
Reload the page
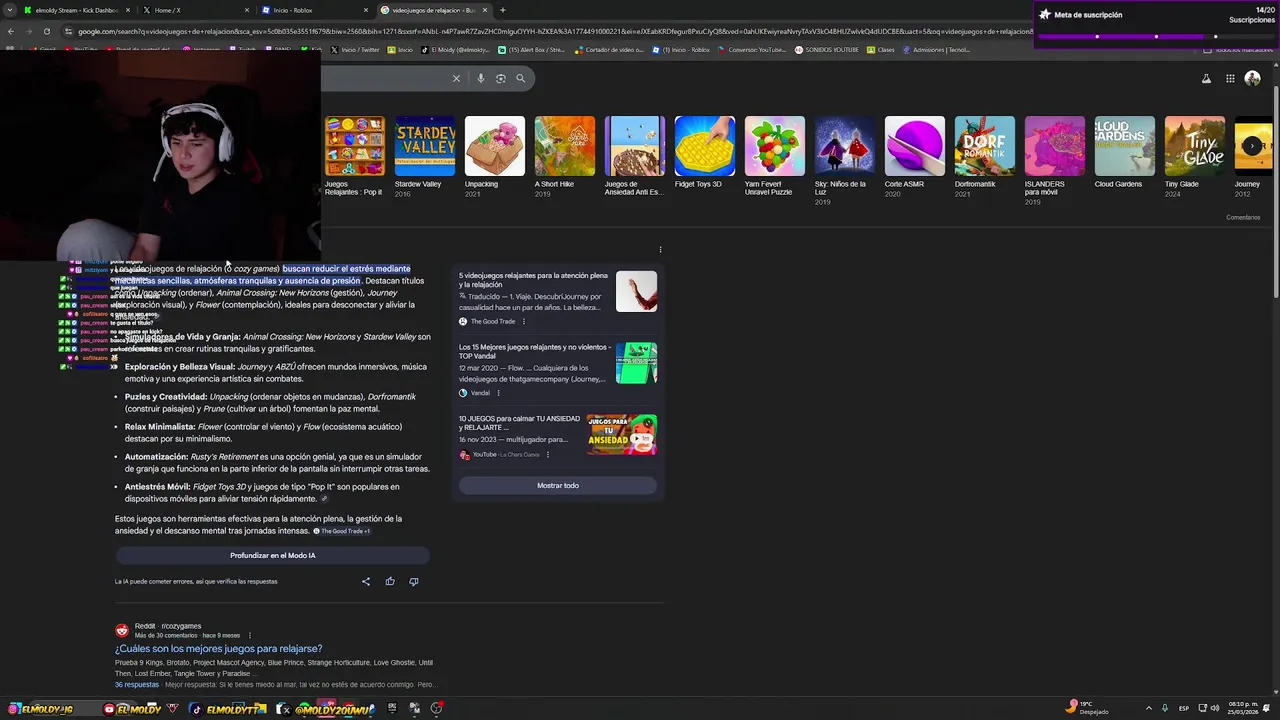(47, 31)
